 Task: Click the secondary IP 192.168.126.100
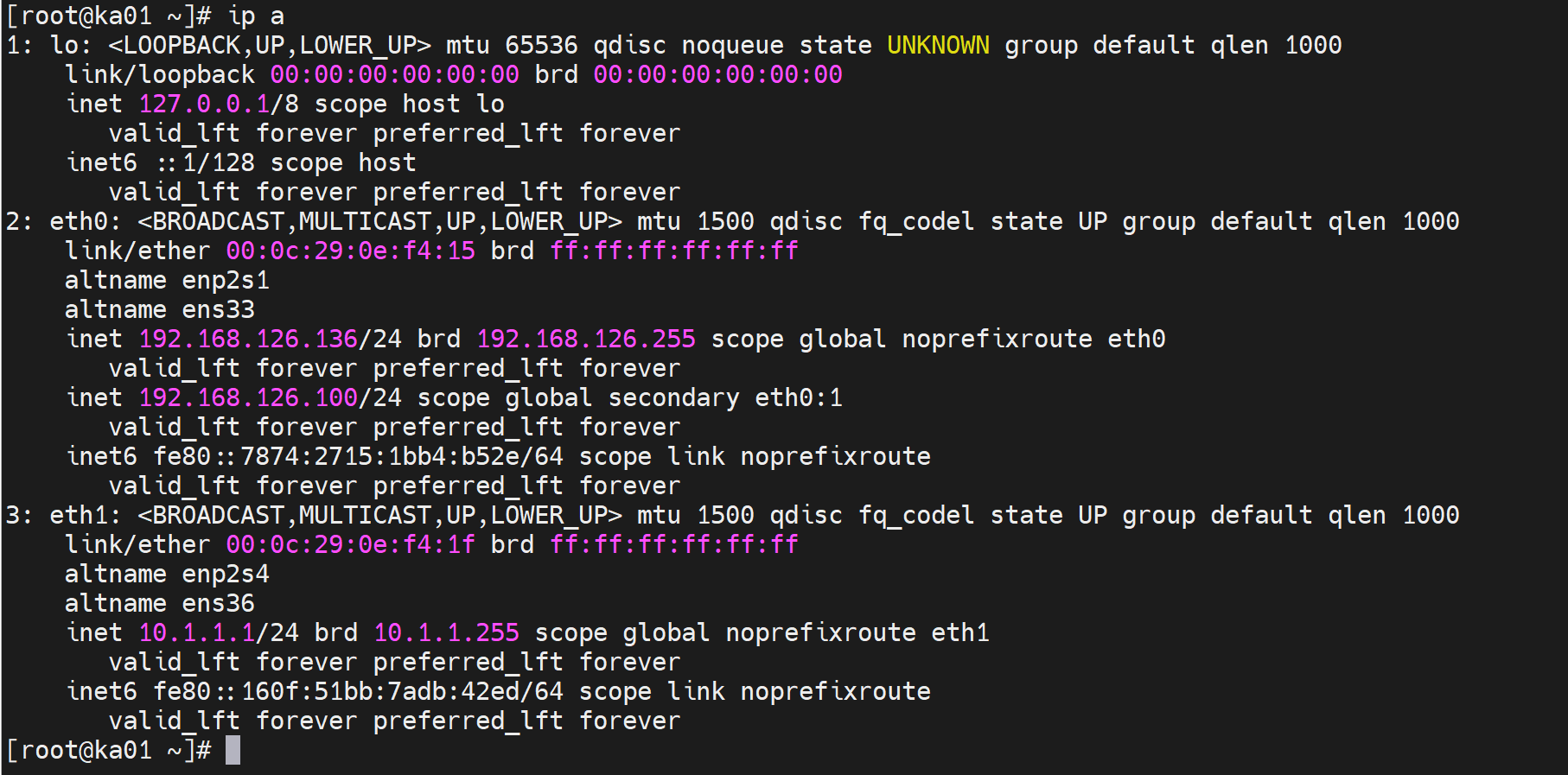(x=248, y=397)
